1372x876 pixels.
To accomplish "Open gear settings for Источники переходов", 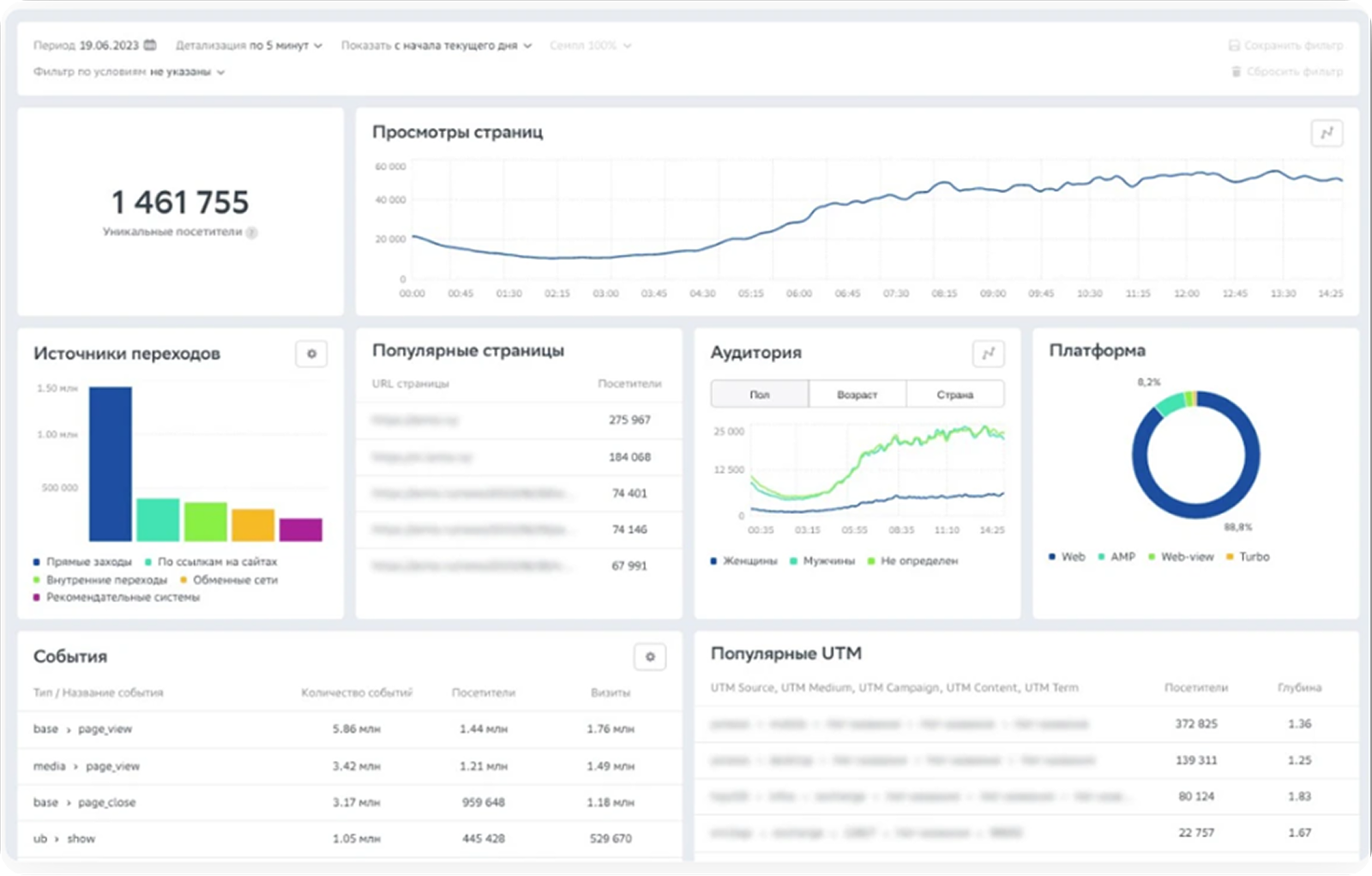I will pos(311,353).
